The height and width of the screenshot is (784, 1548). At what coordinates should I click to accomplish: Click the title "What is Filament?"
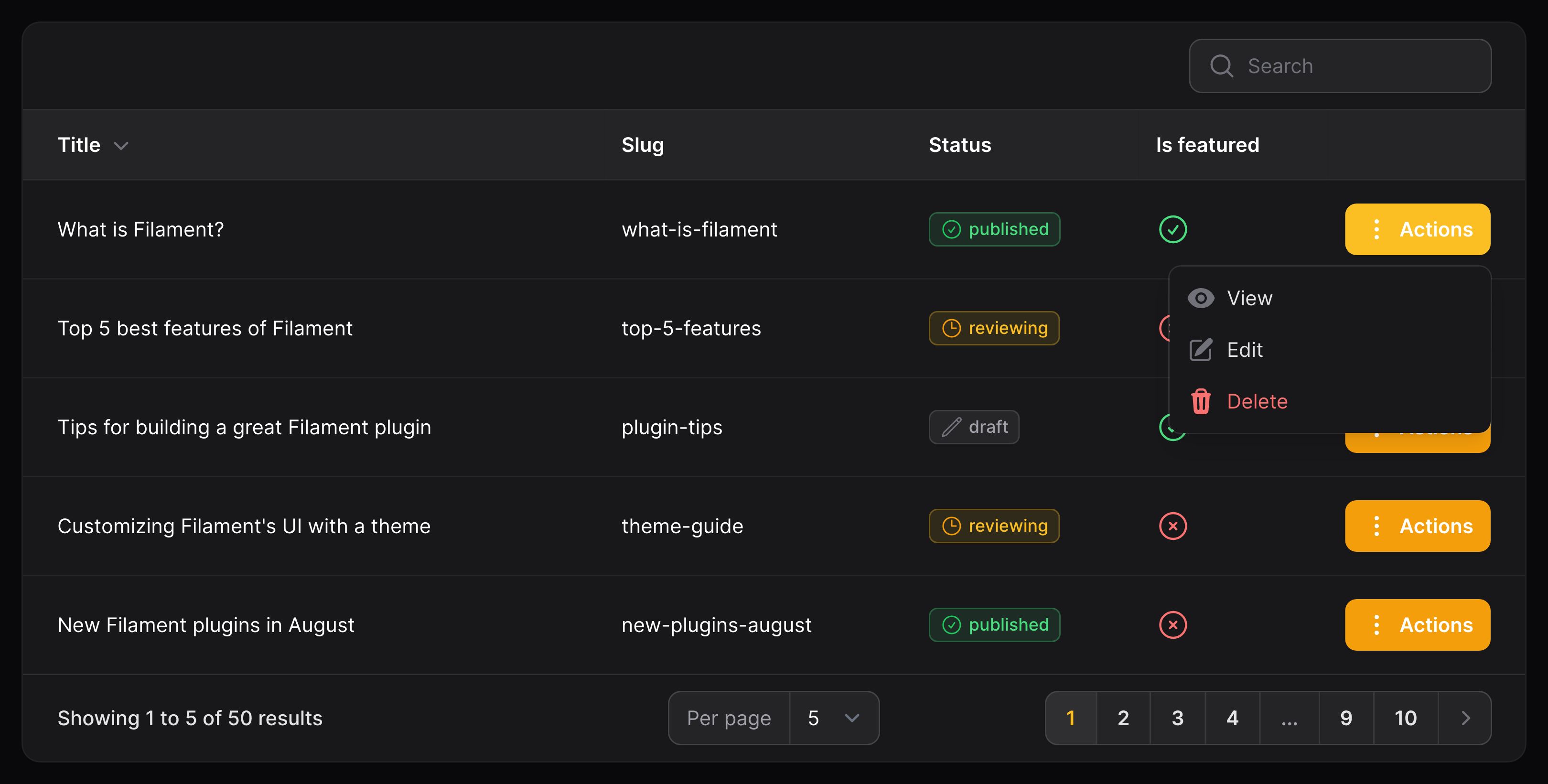[140, 229]
